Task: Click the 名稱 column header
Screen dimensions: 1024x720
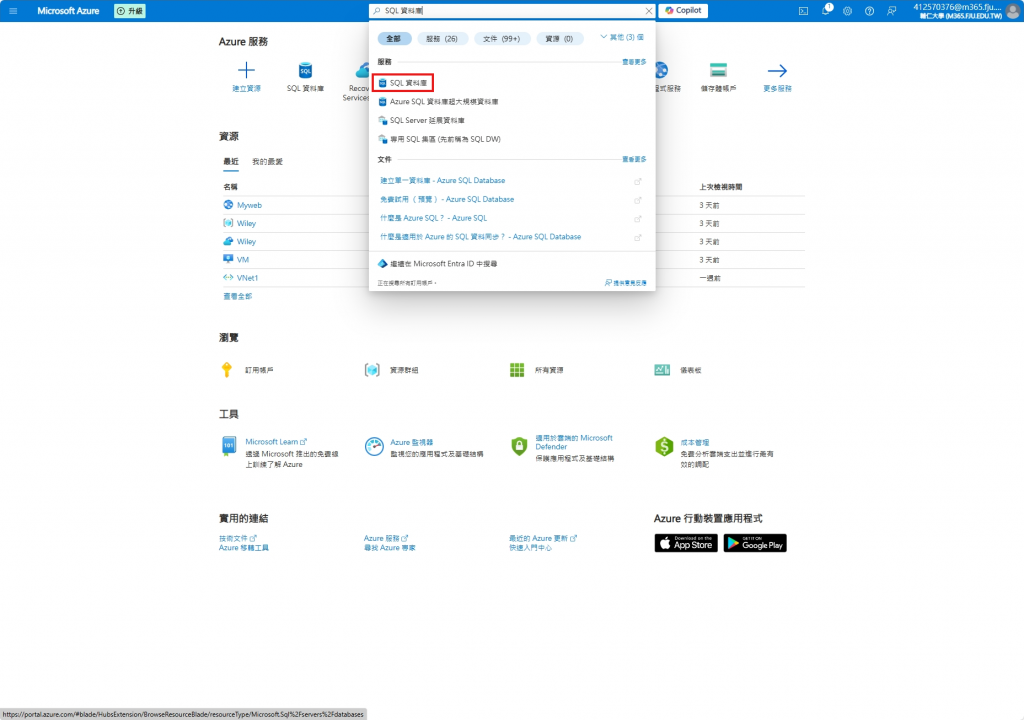Action: coord(231,187)
